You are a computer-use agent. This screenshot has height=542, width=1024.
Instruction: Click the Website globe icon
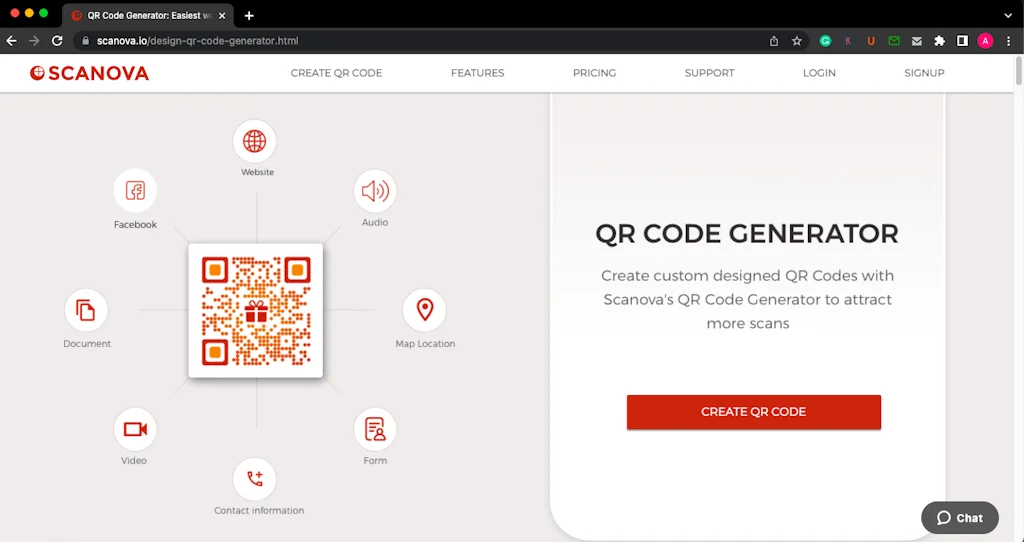255,141
